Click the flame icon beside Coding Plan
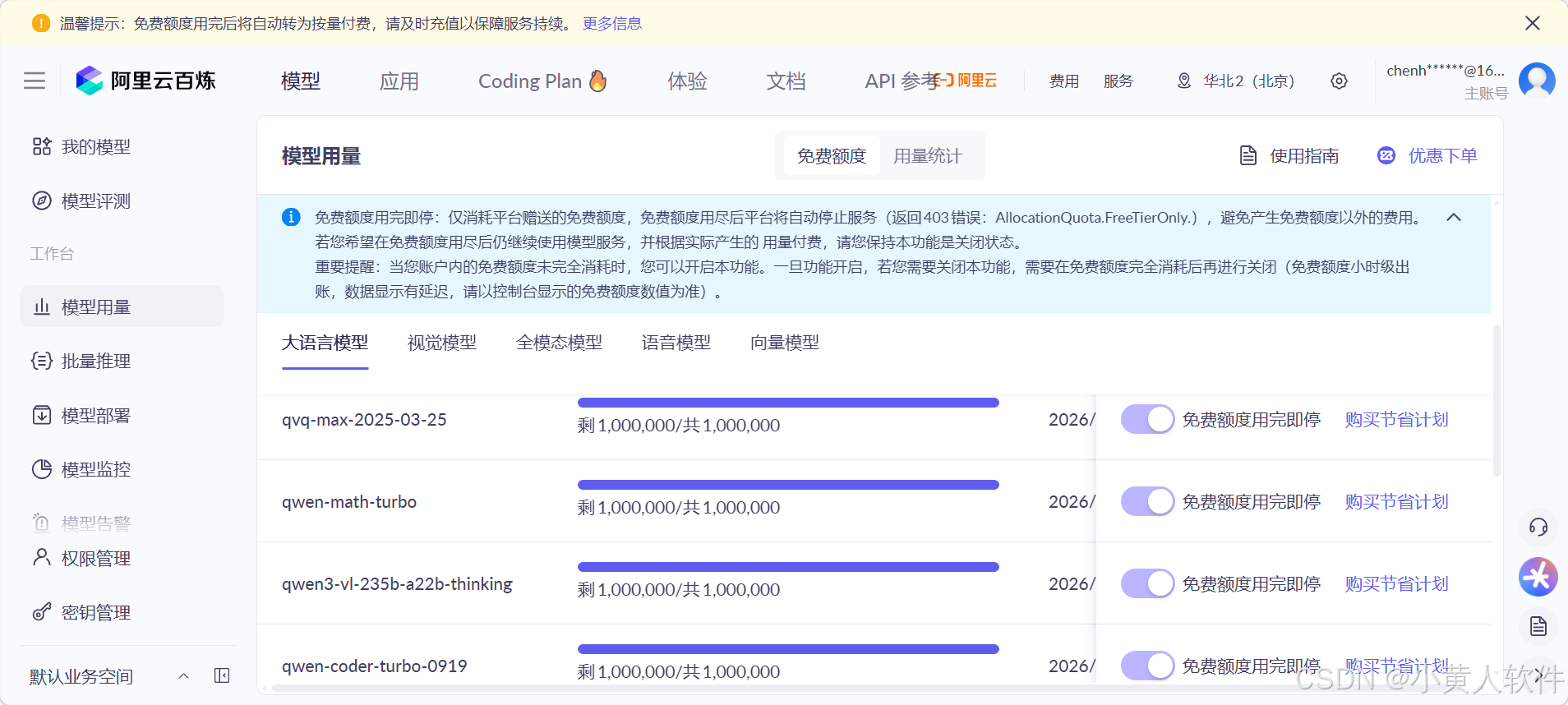The height and width of the screenshot is (705, 1568). pyautogui.click(x=598, y=81)
